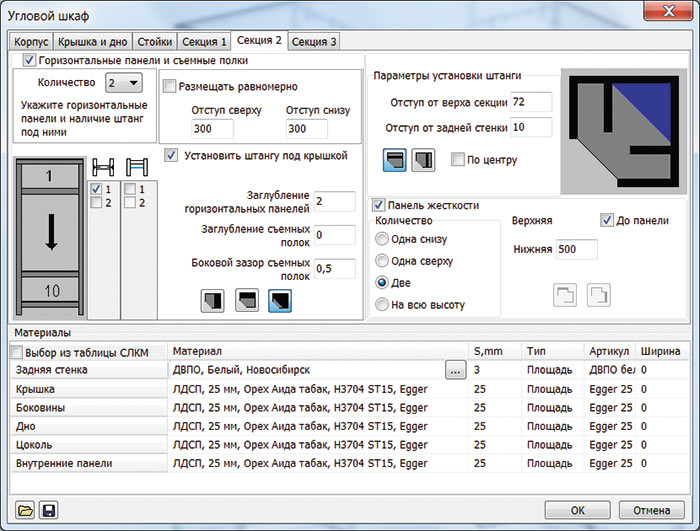700x531 pixels.
Task: Choose the highlighted rod orientation icon under Отступ от задней стенки
Action: point(395,159)
